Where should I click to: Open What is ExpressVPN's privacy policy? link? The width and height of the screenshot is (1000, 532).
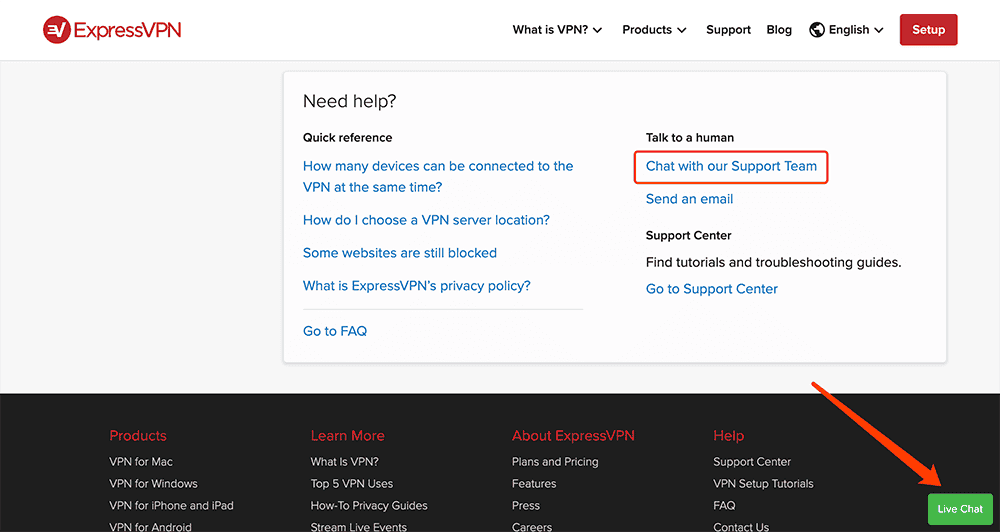coord(416,286)
